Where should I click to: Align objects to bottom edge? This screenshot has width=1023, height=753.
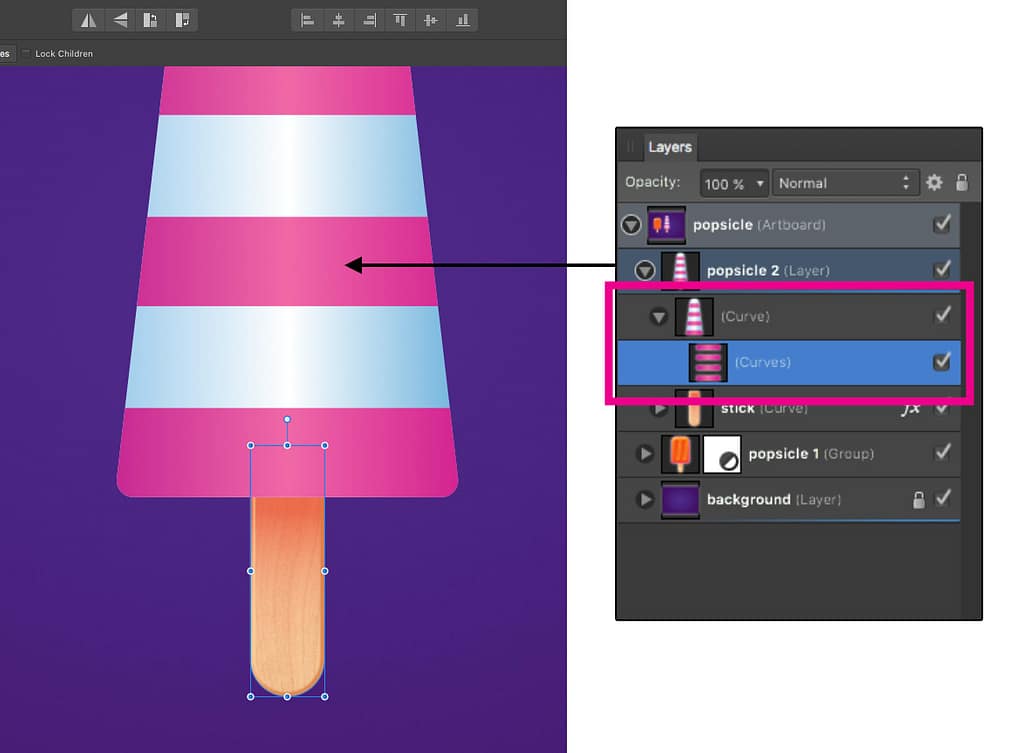coord(463,20)
